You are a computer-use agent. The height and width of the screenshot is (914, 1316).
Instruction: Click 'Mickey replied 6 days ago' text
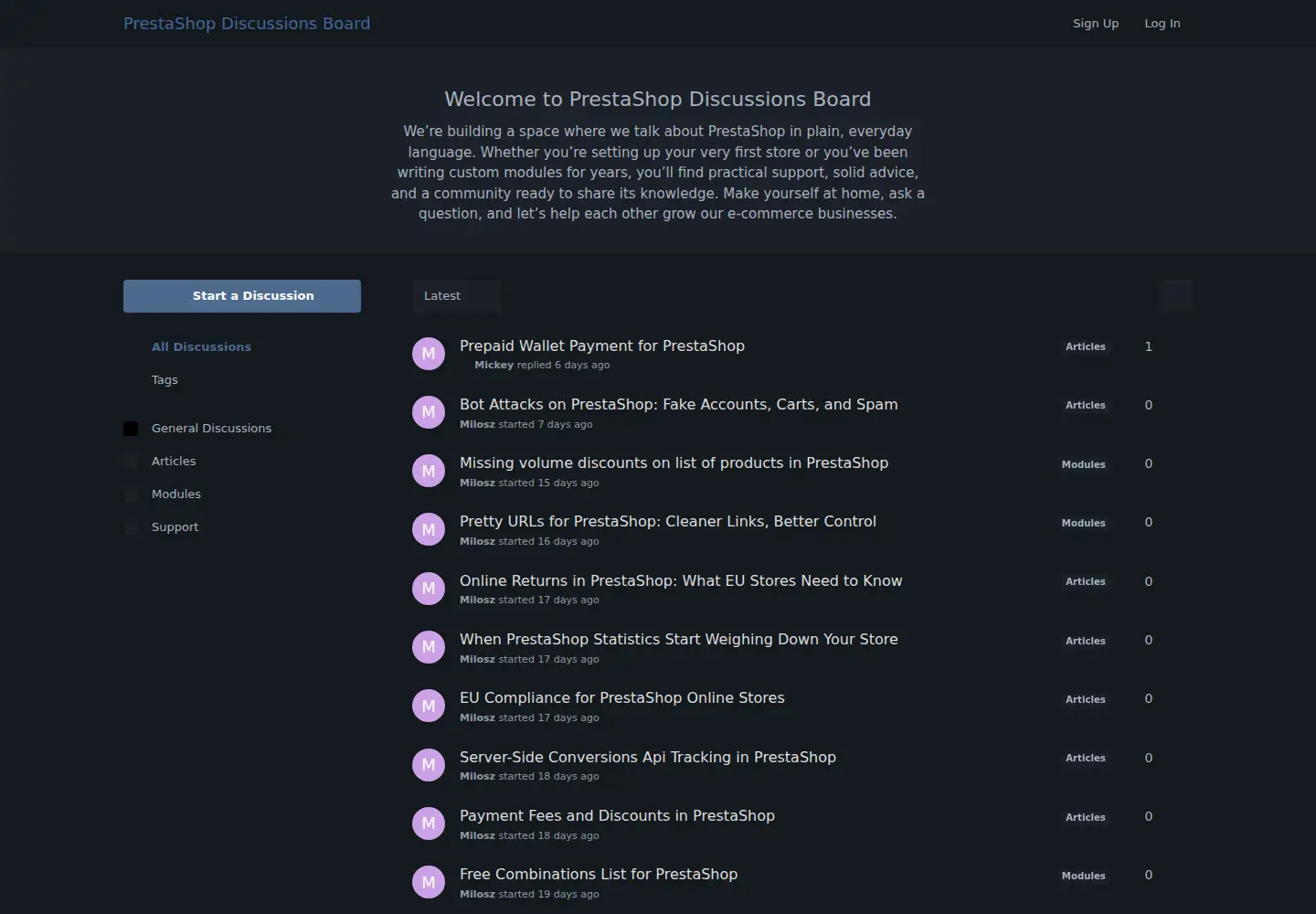pos(542,366)
